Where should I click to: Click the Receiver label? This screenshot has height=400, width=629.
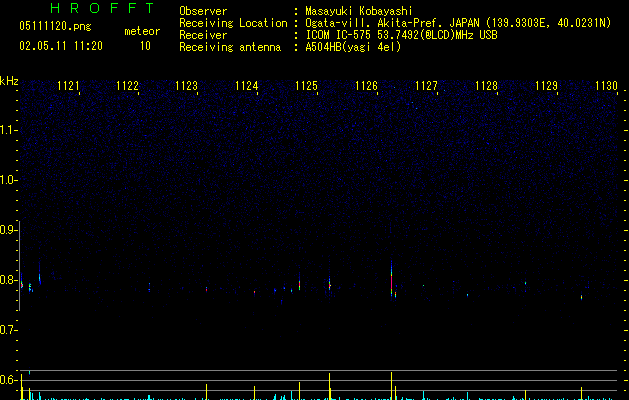click(x=203, y=35)
